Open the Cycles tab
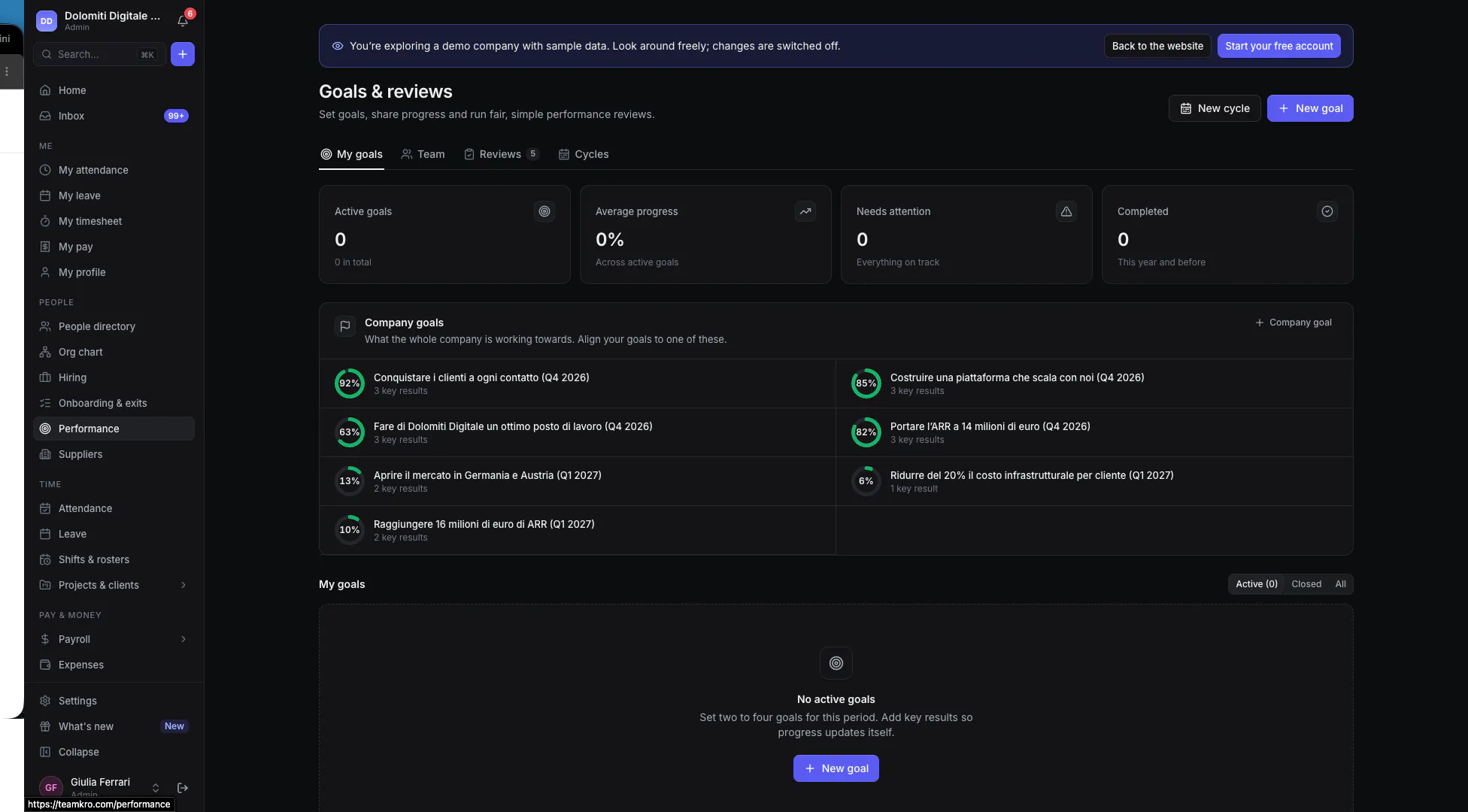 [584, 154]
